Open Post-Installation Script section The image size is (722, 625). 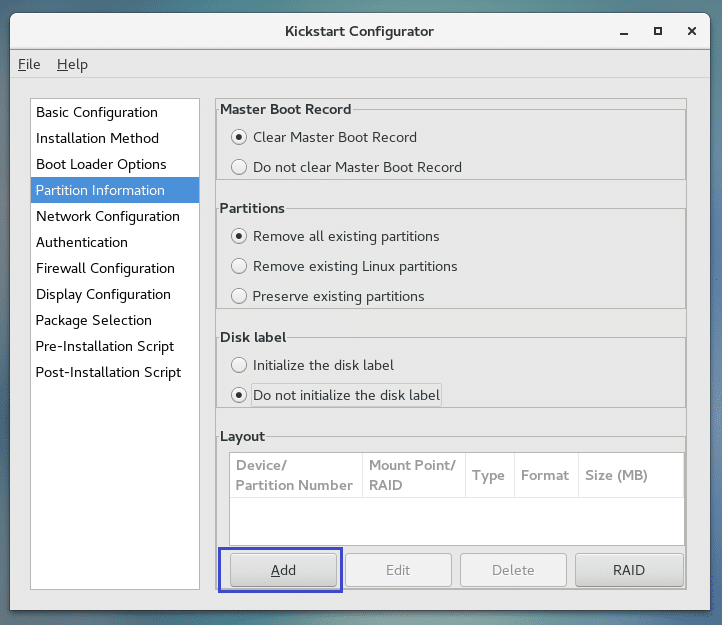point(108,372)
